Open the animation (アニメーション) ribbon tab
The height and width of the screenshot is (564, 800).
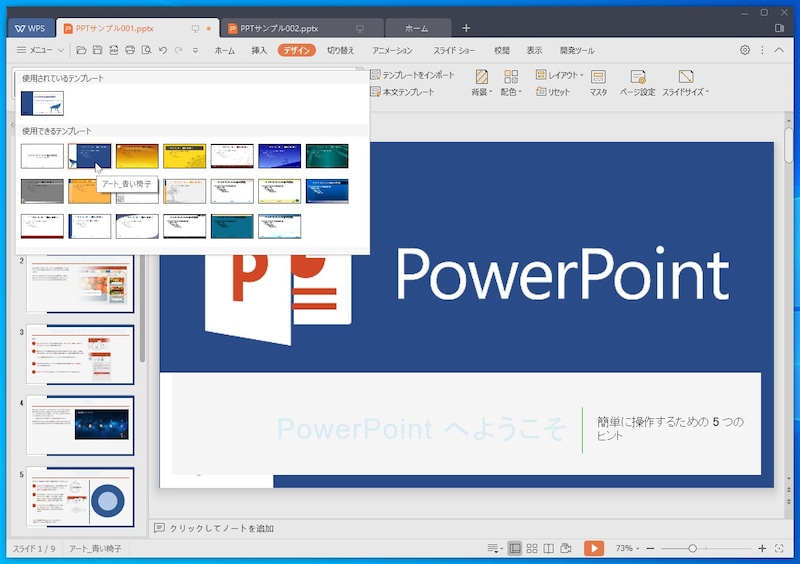coord(392,50)
